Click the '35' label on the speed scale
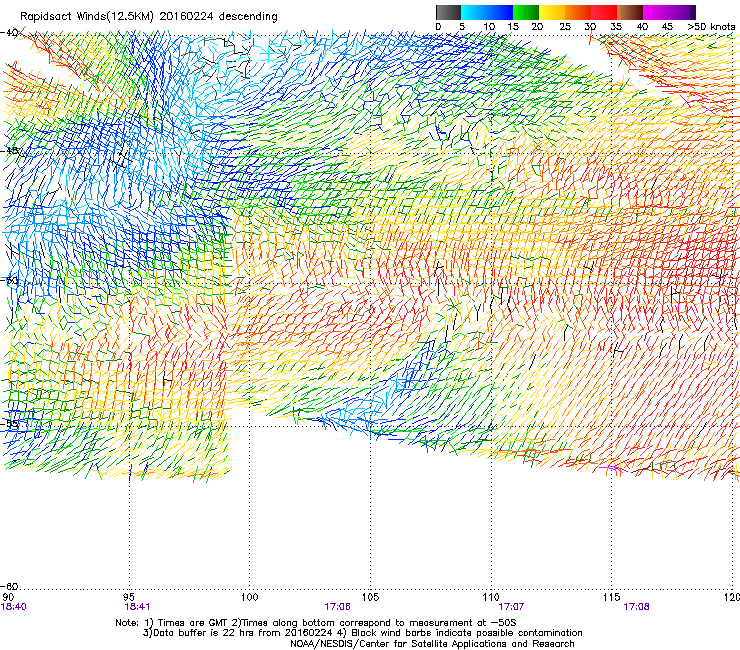740x650 pixels. pyautogui.click(x=616, y=27)
